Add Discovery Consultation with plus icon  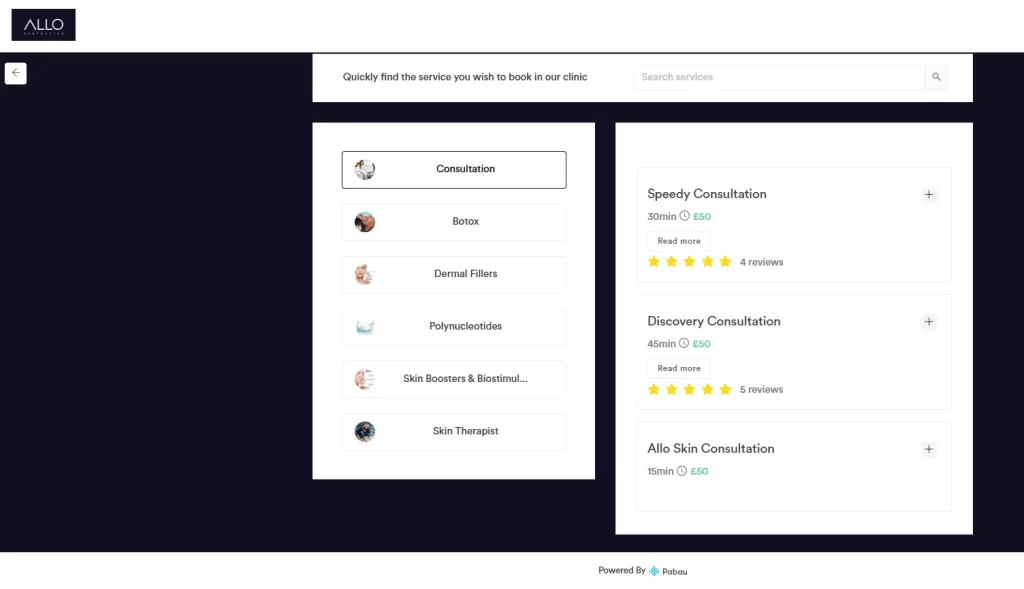tap(929, 322)
